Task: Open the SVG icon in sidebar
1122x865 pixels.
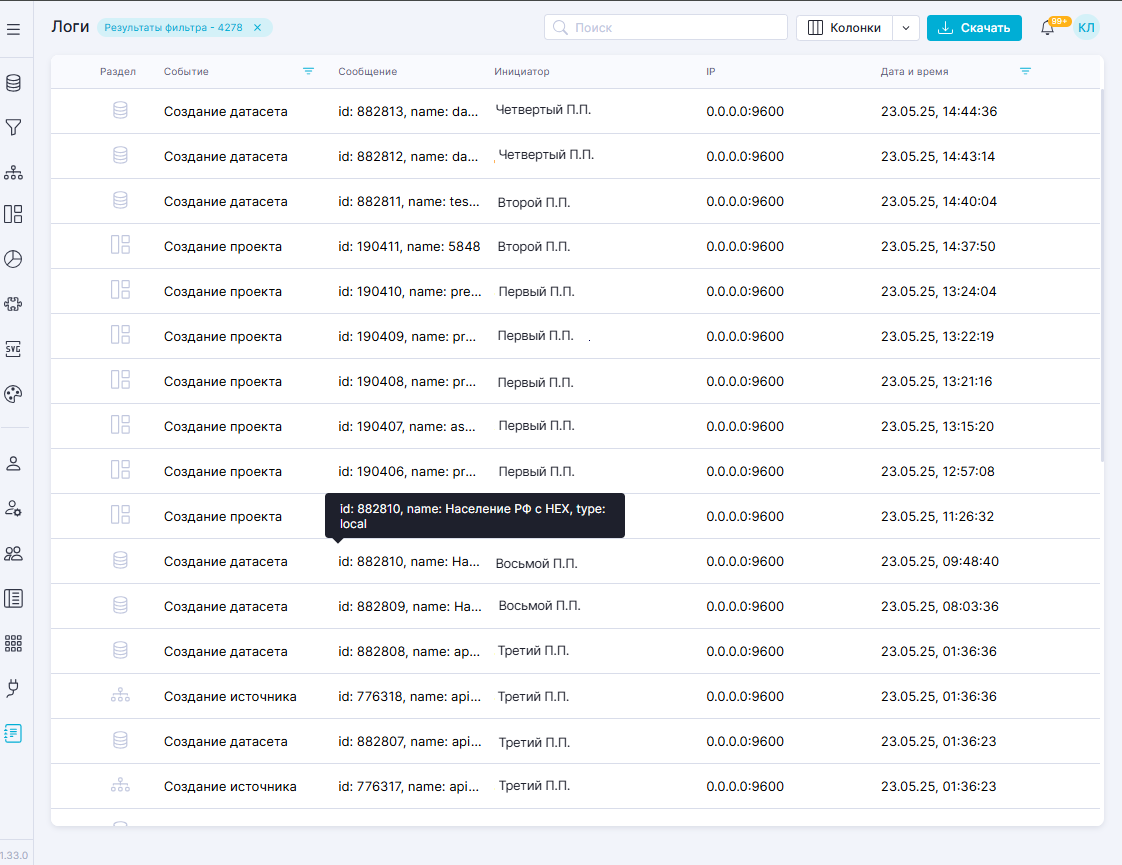Action: [x=13, y=348]
